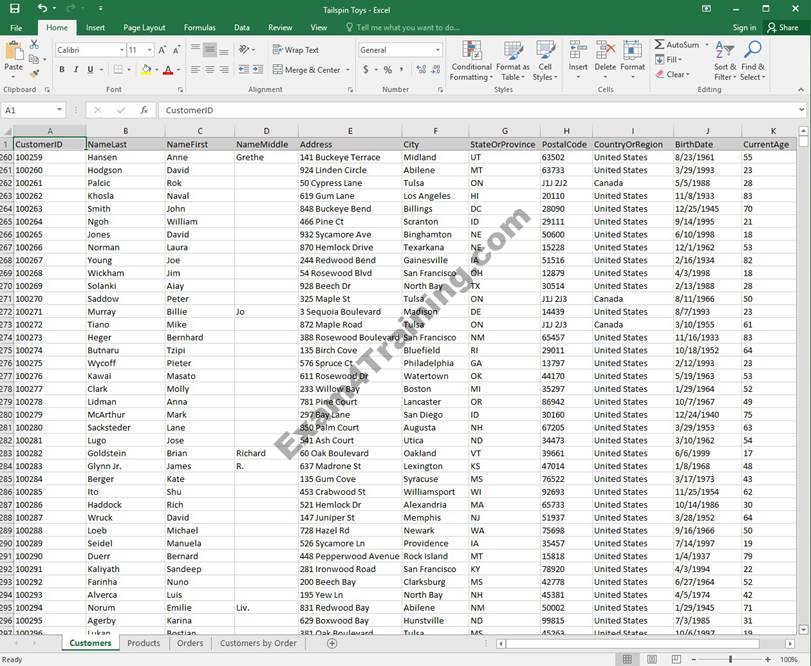Click the Find & Select icon
Image resolution: width=811 pixels, height=666 pixels.
(752, 62)
